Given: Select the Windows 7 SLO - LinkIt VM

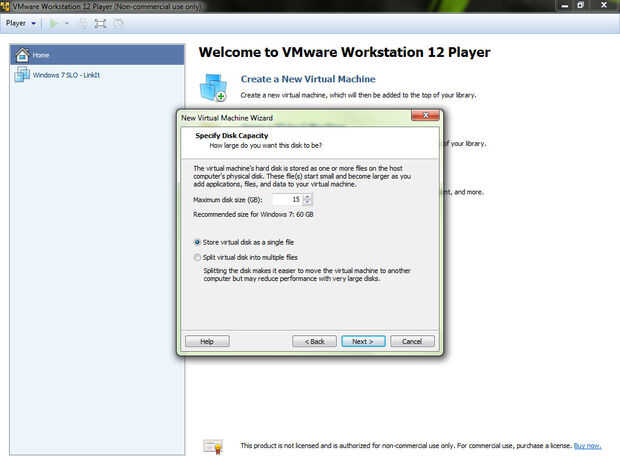Looking at the screenshot, I should click(97, 75).
